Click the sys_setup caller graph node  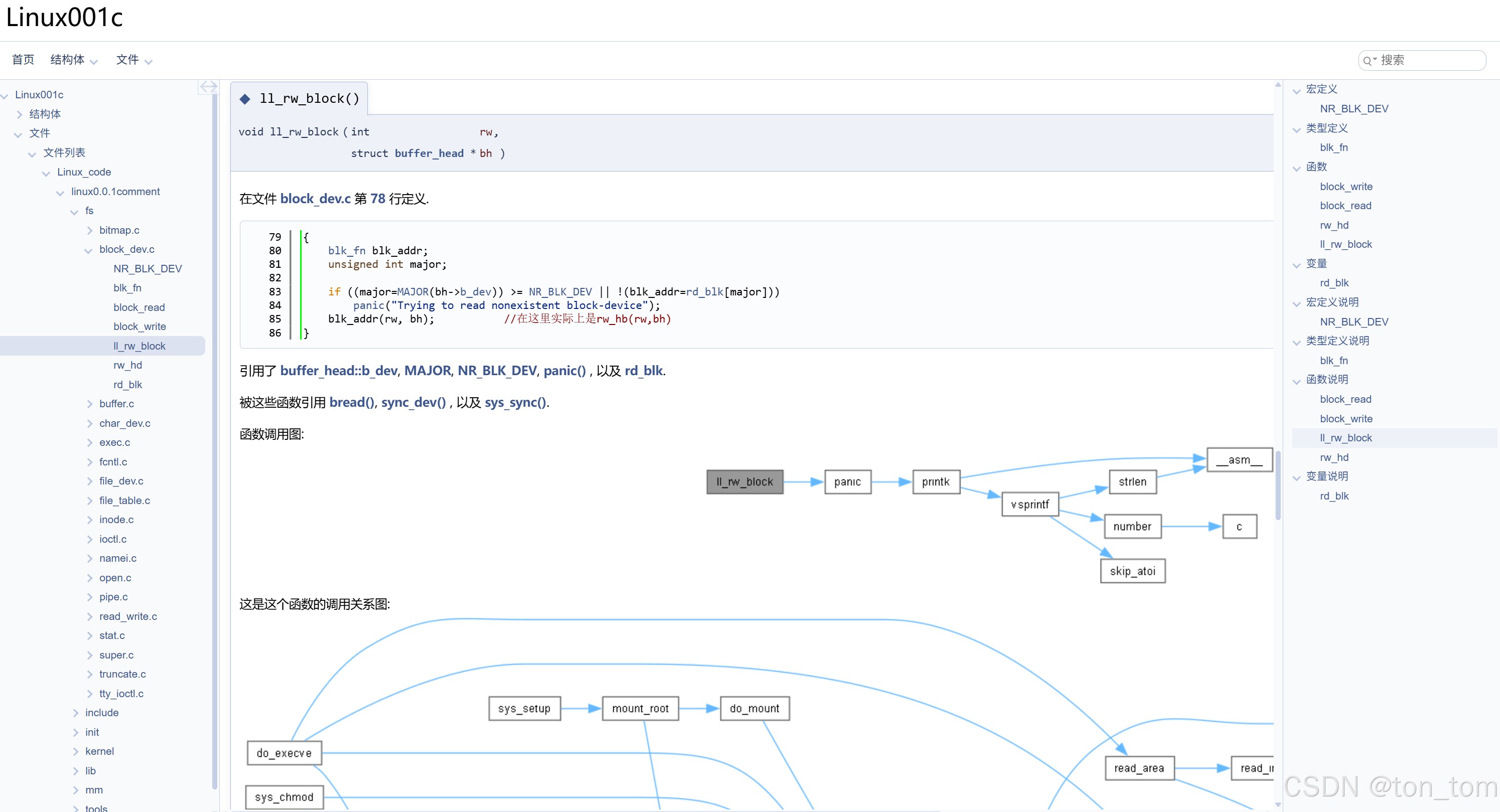coord(524,708)
